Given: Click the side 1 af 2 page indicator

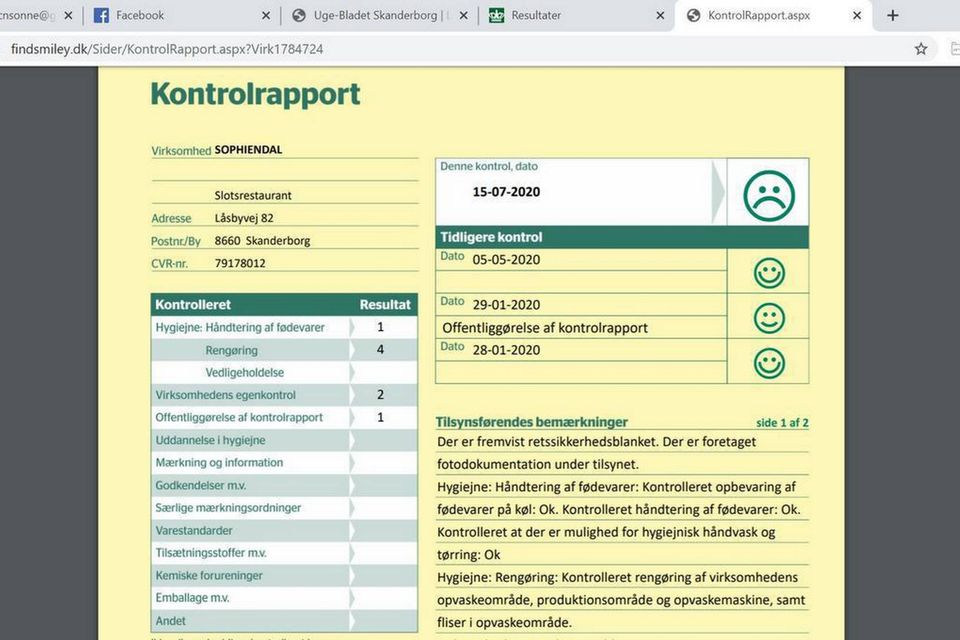Looking at the screenshot, I should coord(782,423).
